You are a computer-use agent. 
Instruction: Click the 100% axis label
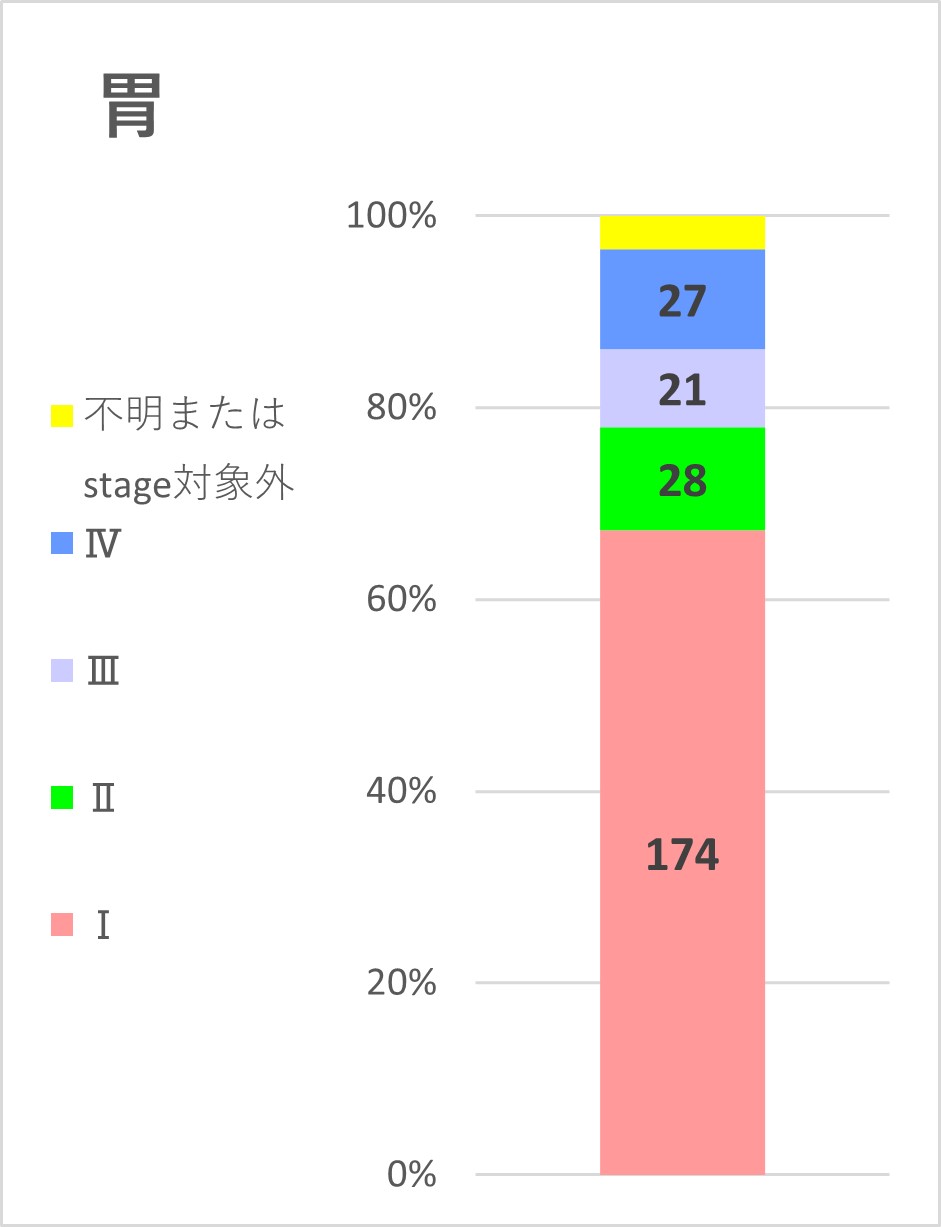(391, 216)
